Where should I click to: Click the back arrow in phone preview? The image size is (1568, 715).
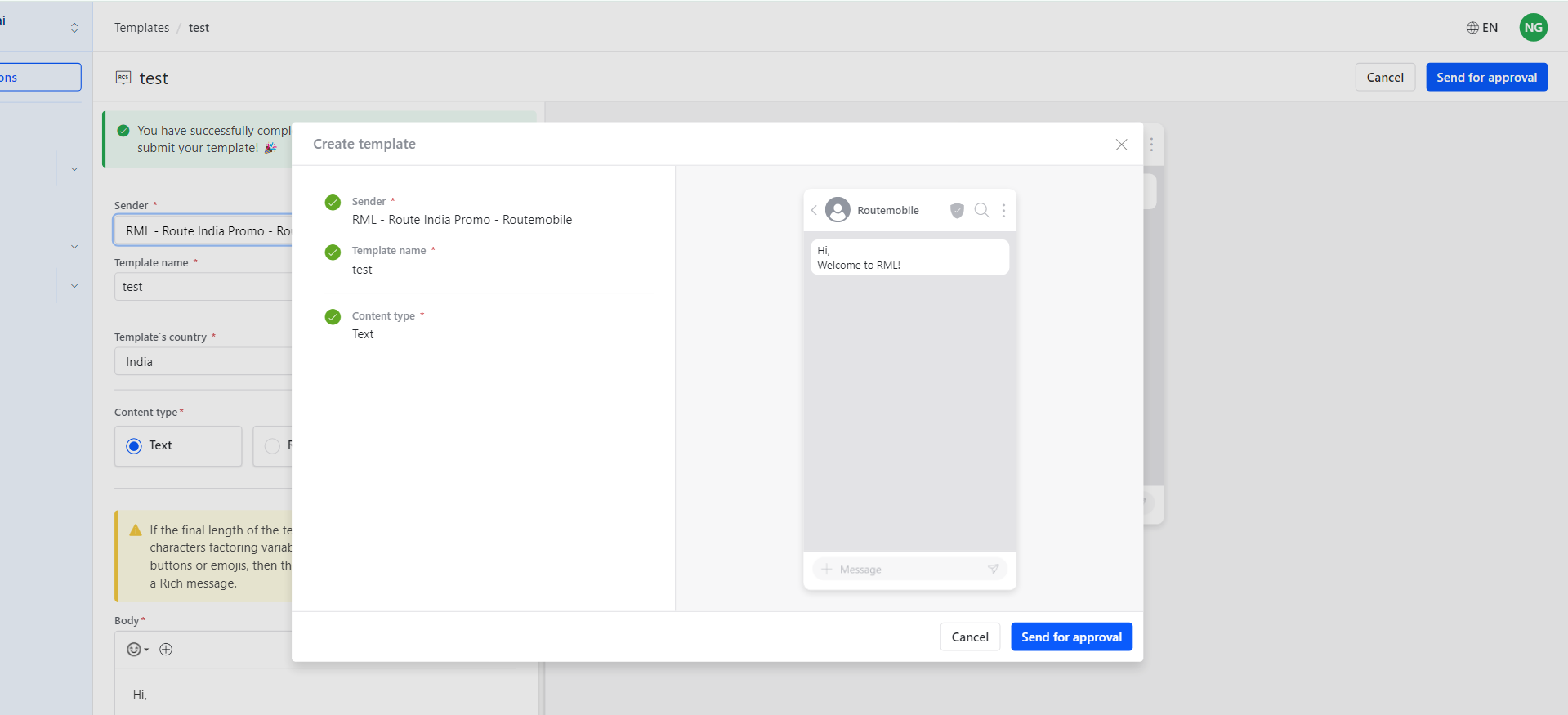click(x=814, y=210)
